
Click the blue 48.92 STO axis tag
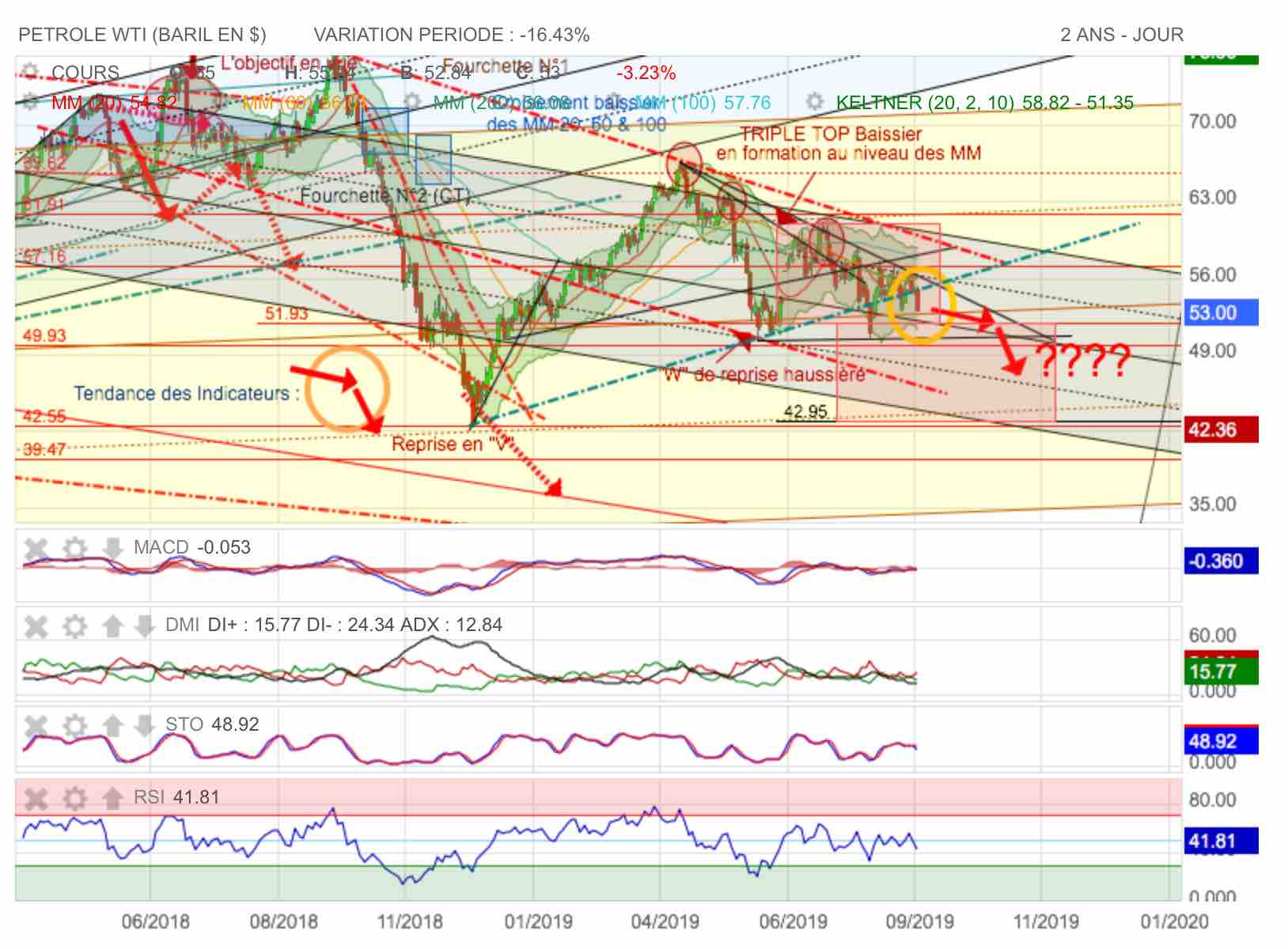pos(1219,742)
